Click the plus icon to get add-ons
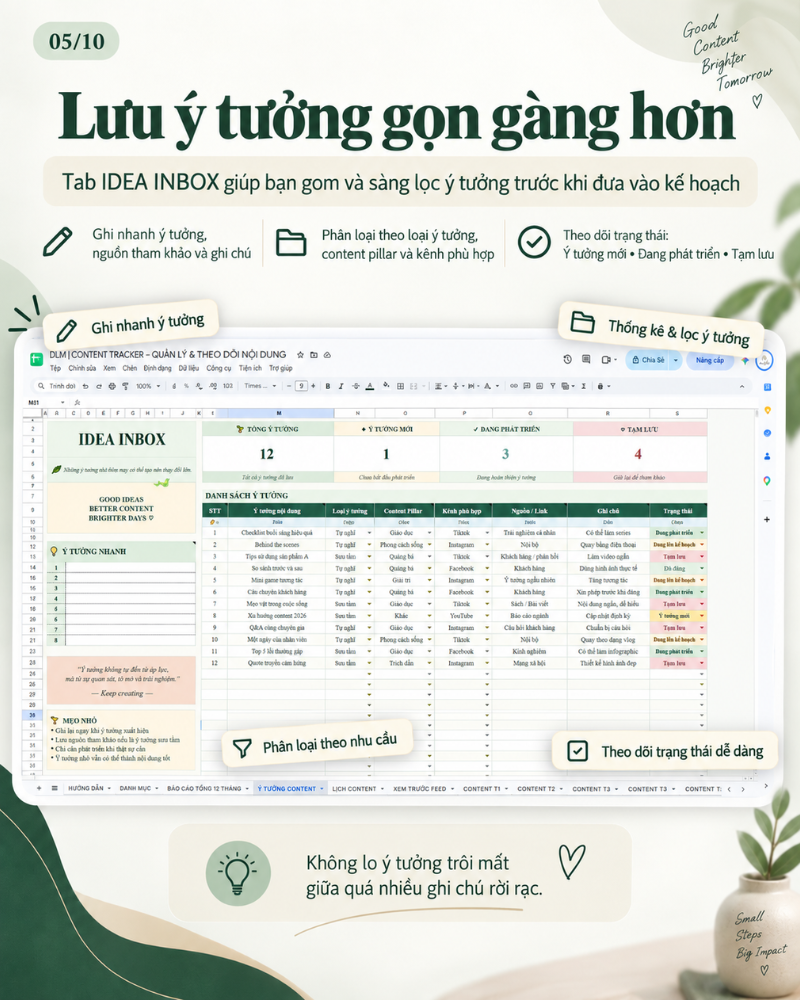Screen dimensions: 800x1000 point(767,520)
